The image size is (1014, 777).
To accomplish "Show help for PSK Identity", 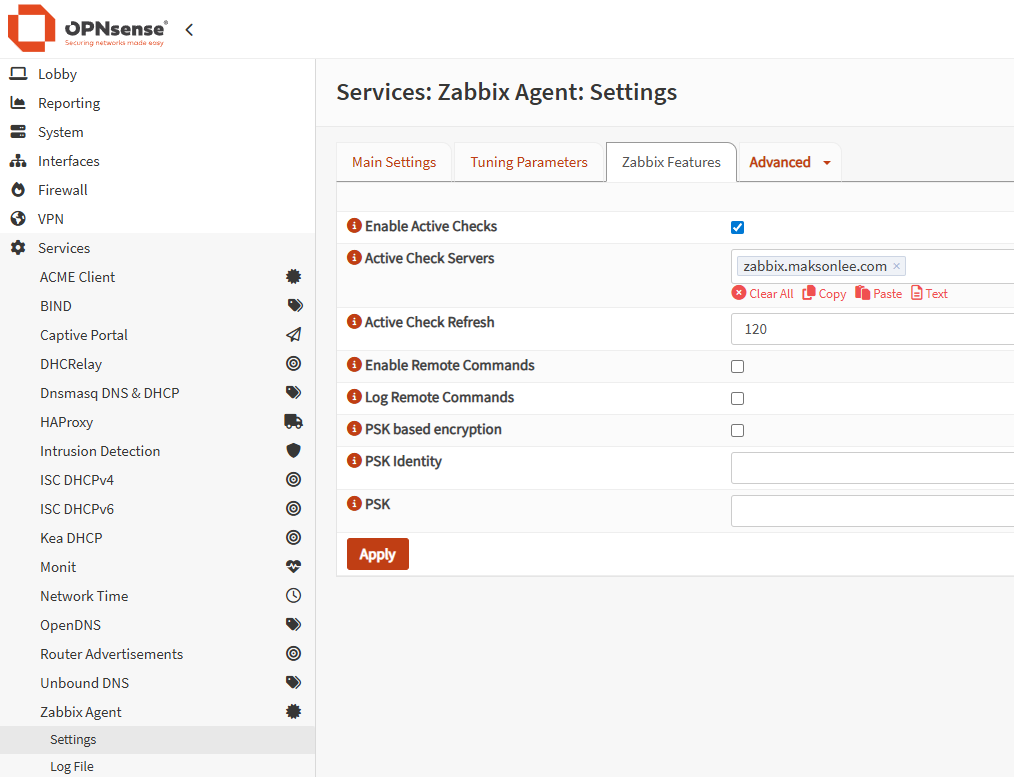I will 354,460.
